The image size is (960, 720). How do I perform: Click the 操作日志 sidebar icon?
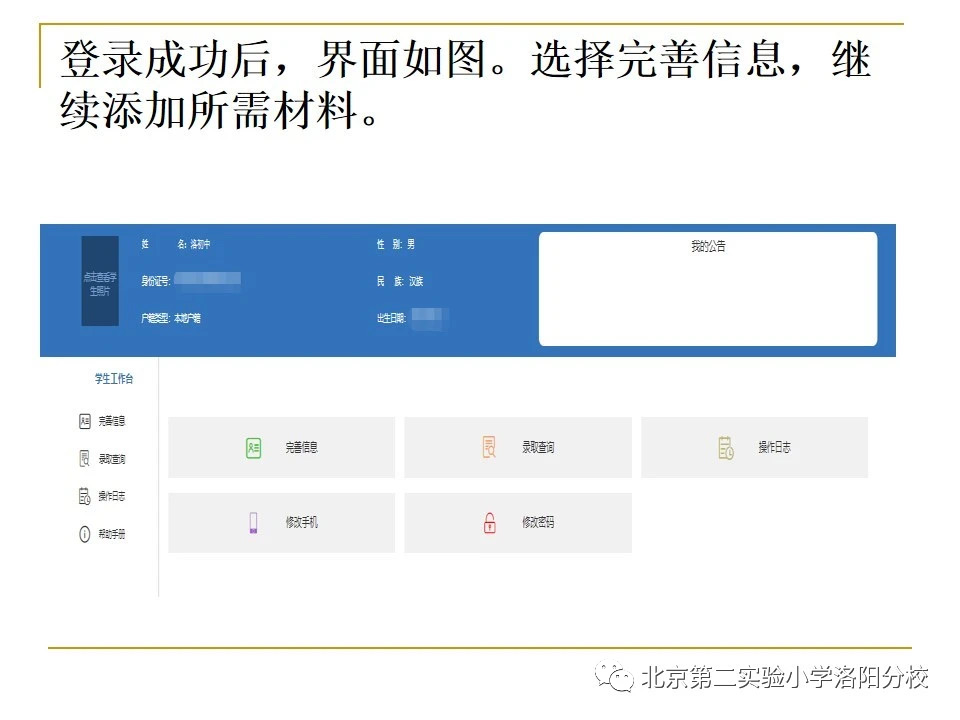coord(85,496)
